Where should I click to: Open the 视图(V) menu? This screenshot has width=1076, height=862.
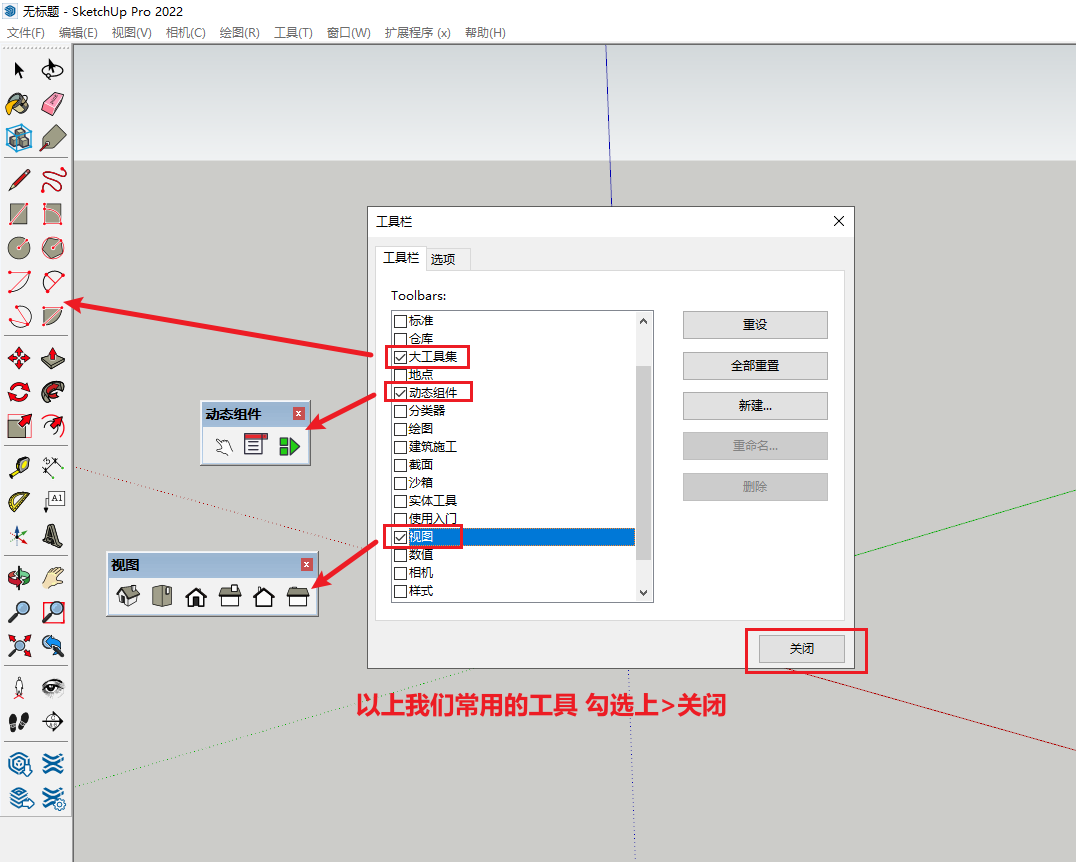pos(131,32)
